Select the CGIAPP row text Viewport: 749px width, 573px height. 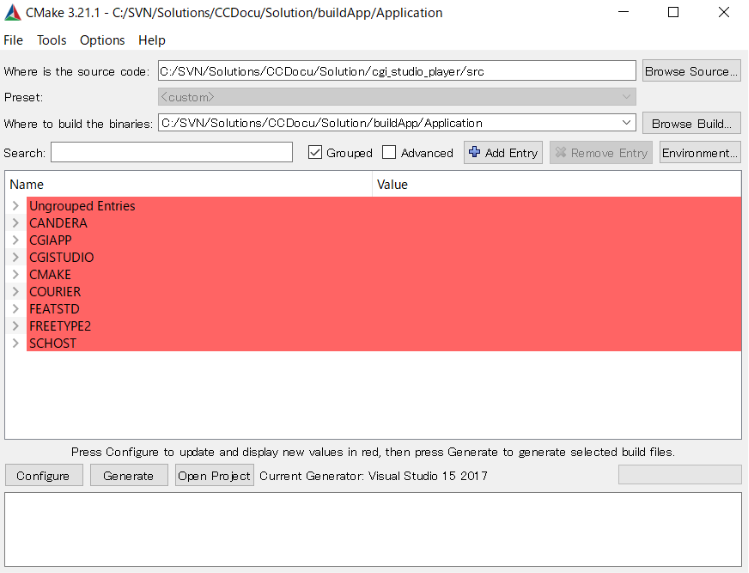tap(50, 240)
